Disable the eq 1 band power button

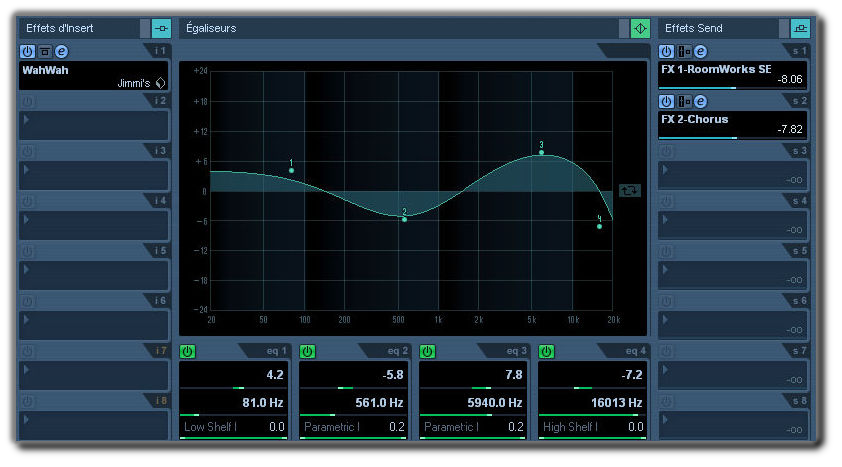coord(187,351)
